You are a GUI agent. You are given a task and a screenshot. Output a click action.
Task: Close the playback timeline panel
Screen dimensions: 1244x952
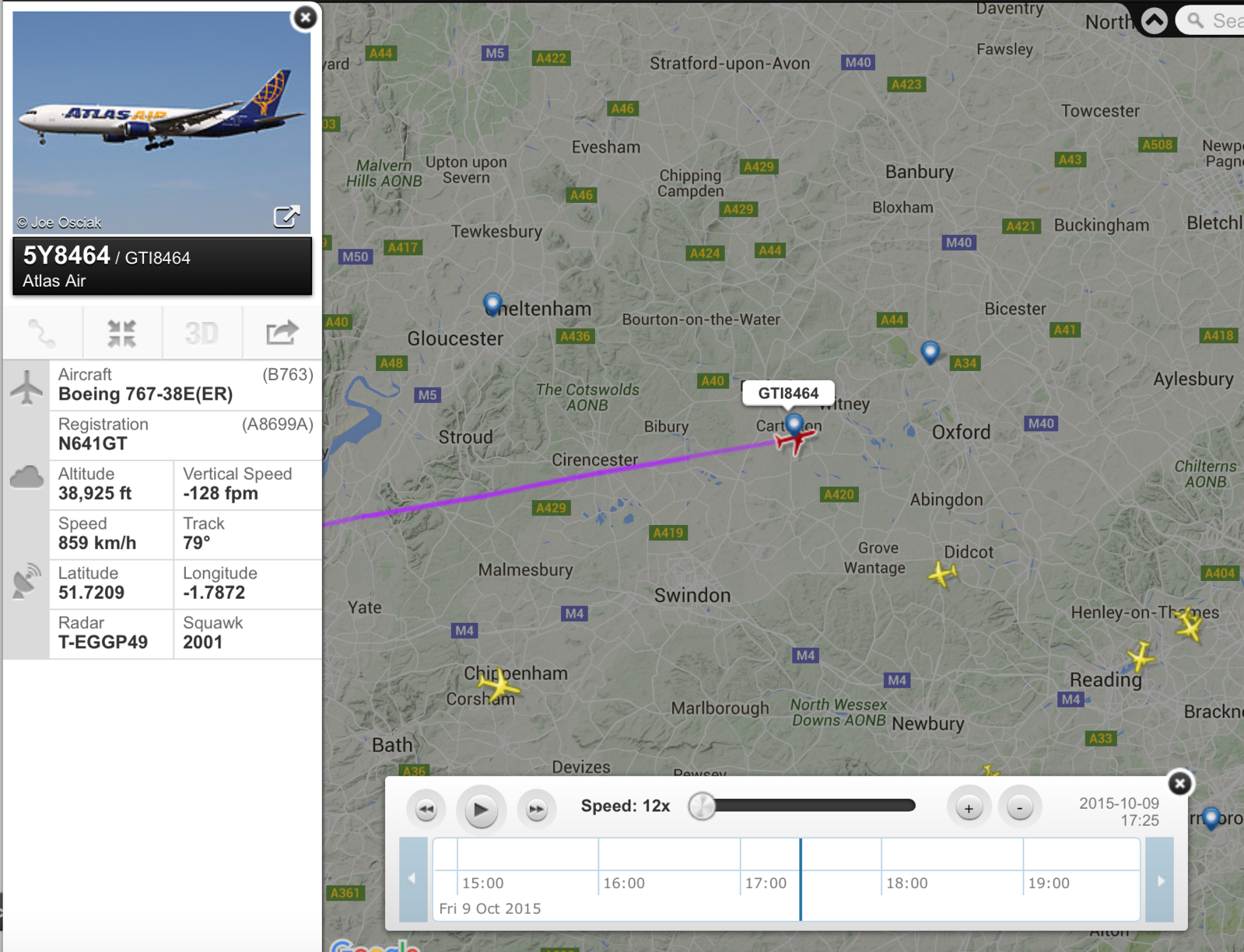click(x=1179, y=783)
